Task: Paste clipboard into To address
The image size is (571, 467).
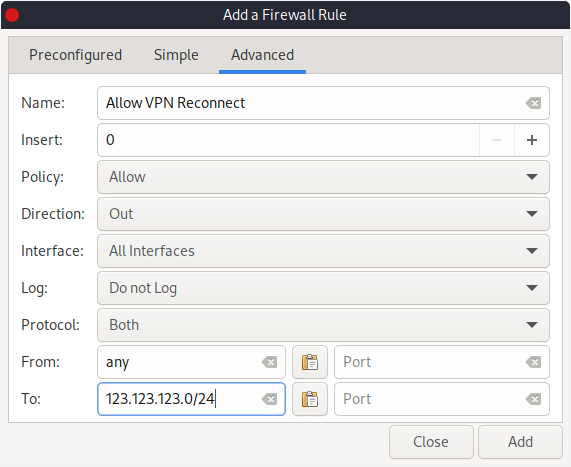Action: click(310, 399)
